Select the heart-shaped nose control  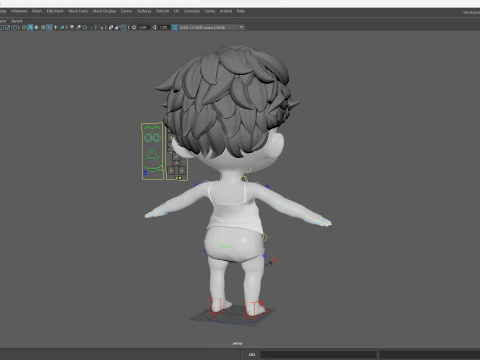click(152, 154)
